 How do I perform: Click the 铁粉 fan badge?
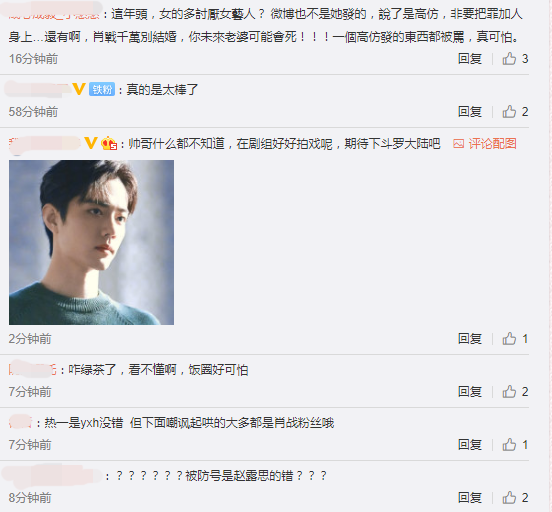(x=102, y=89)
